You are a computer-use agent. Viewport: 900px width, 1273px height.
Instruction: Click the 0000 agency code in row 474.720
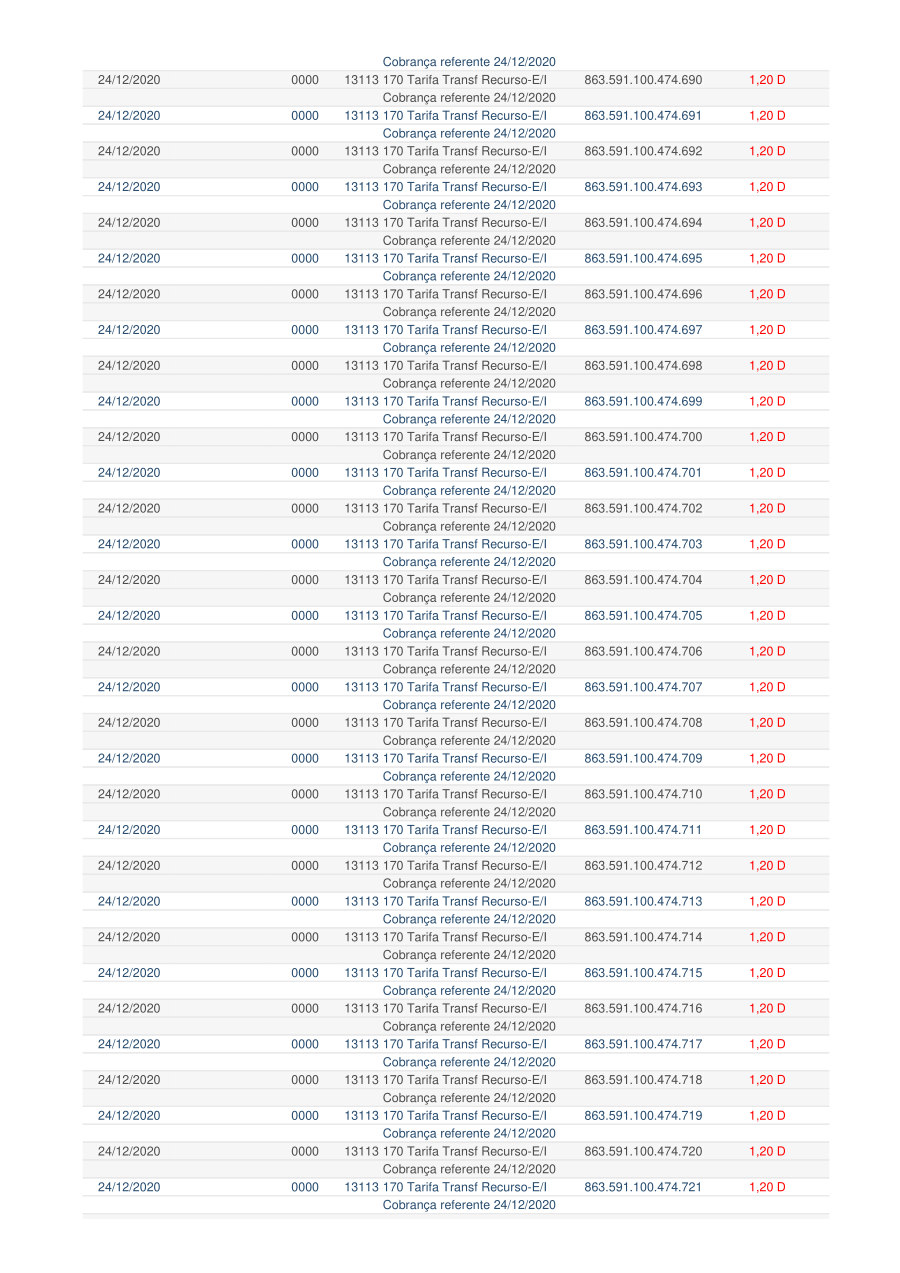coord(304,1152)
